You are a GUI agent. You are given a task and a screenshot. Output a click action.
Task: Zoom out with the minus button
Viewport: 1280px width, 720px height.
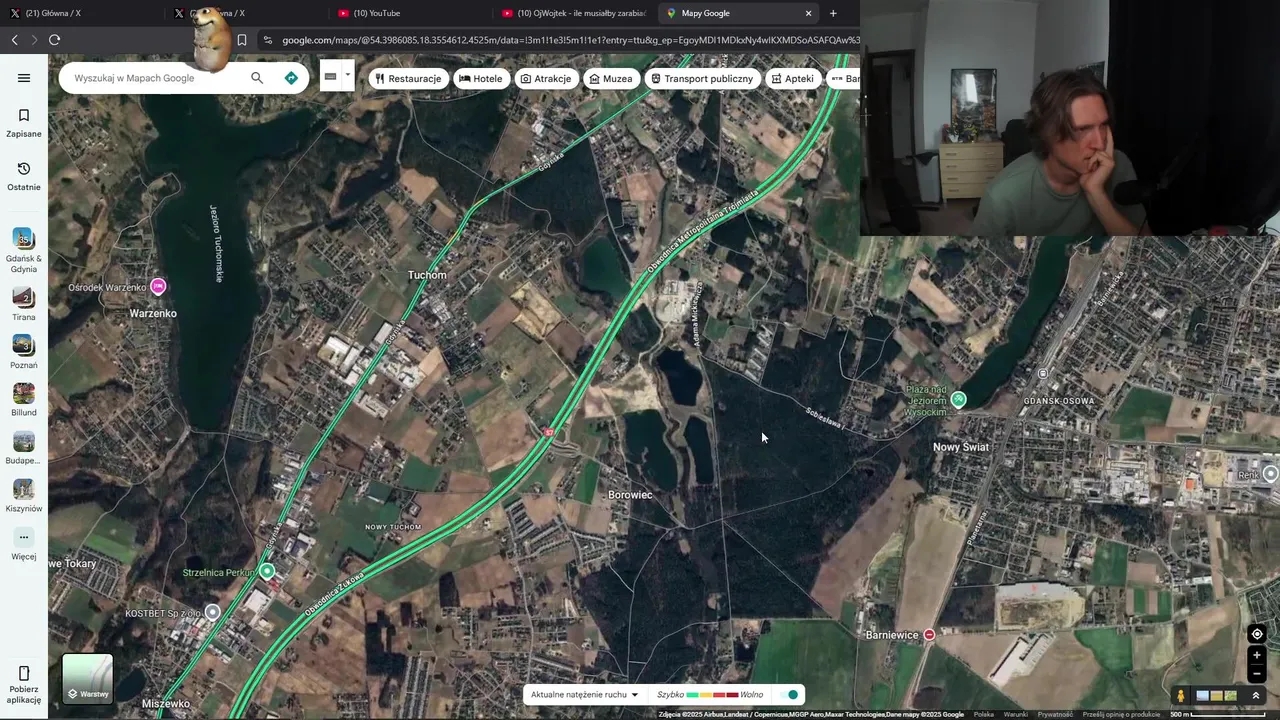point(1257,673)
